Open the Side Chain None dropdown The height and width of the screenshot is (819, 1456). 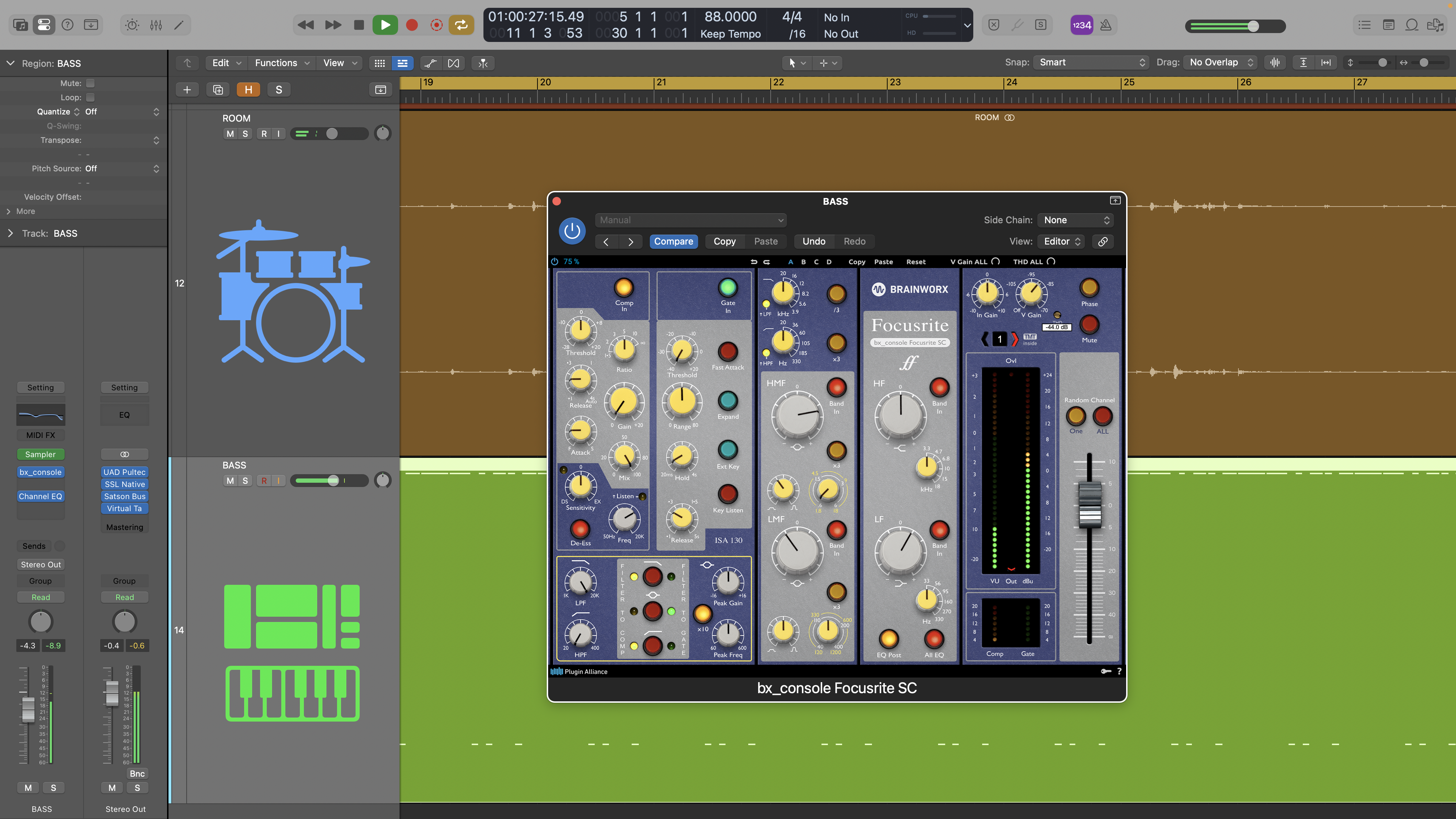1076,220
